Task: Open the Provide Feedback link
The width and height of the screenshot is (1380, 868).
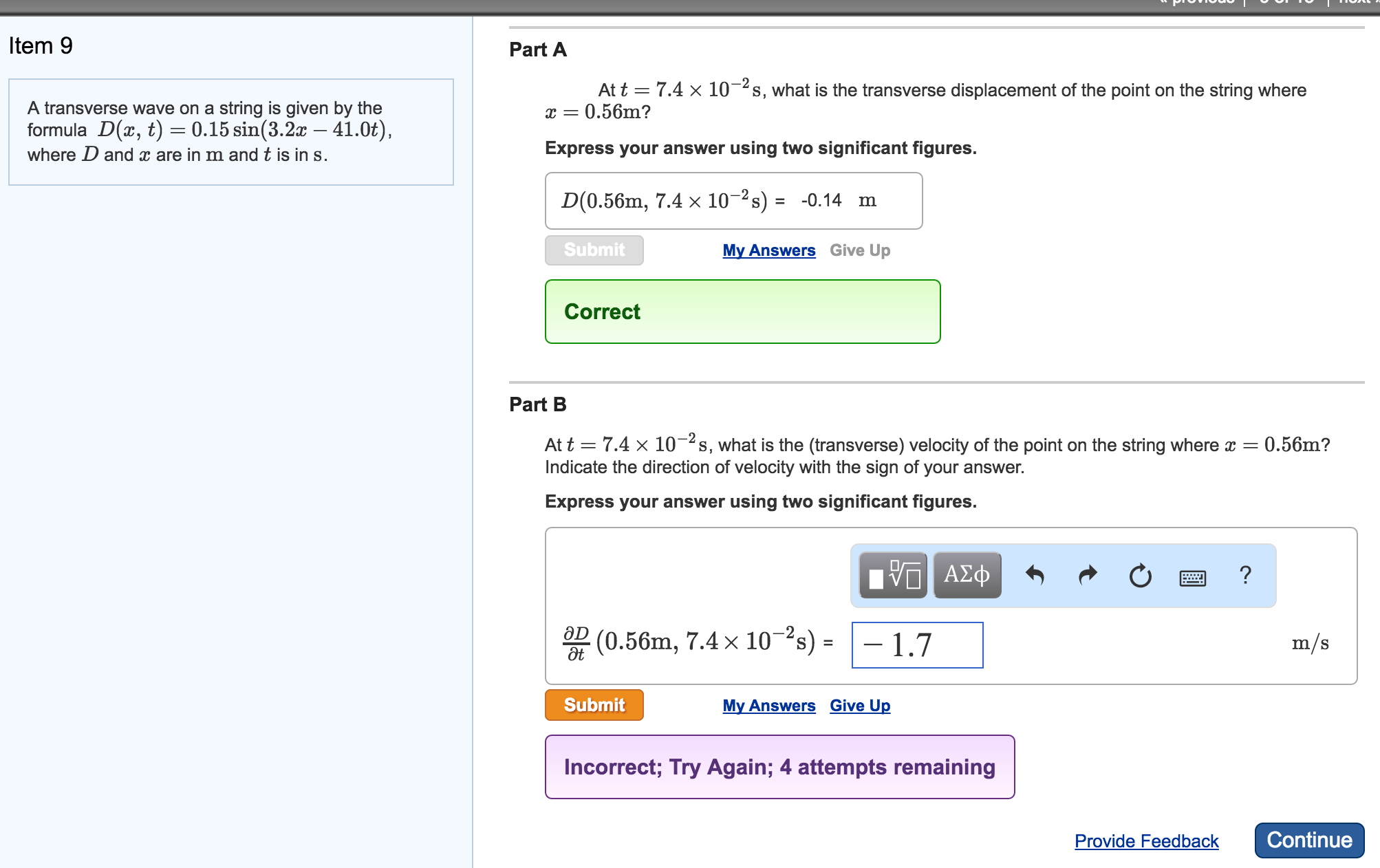Action: (x=1146, y=841)
